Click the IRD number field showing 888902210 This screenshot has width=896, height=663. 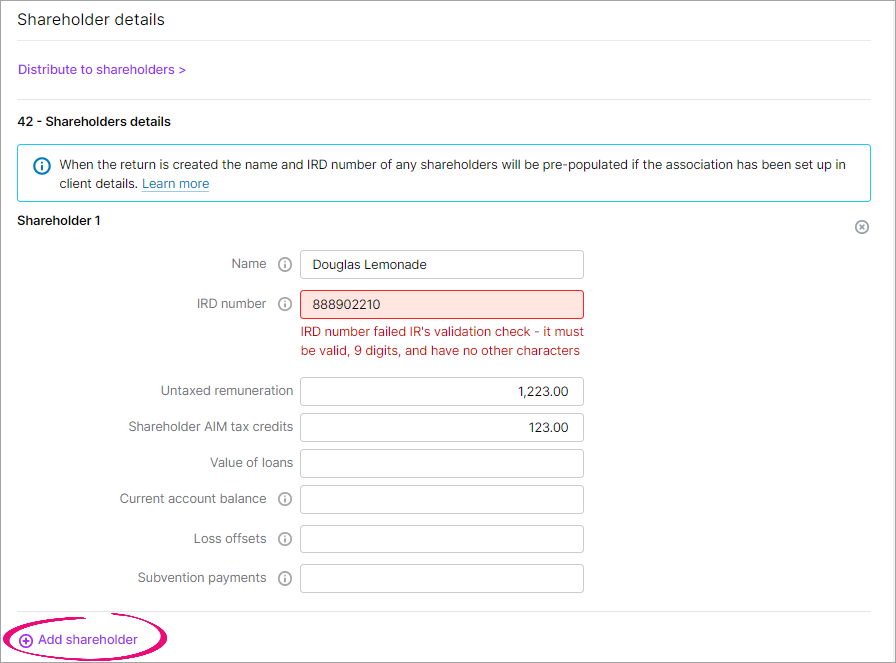coord(442,304)
